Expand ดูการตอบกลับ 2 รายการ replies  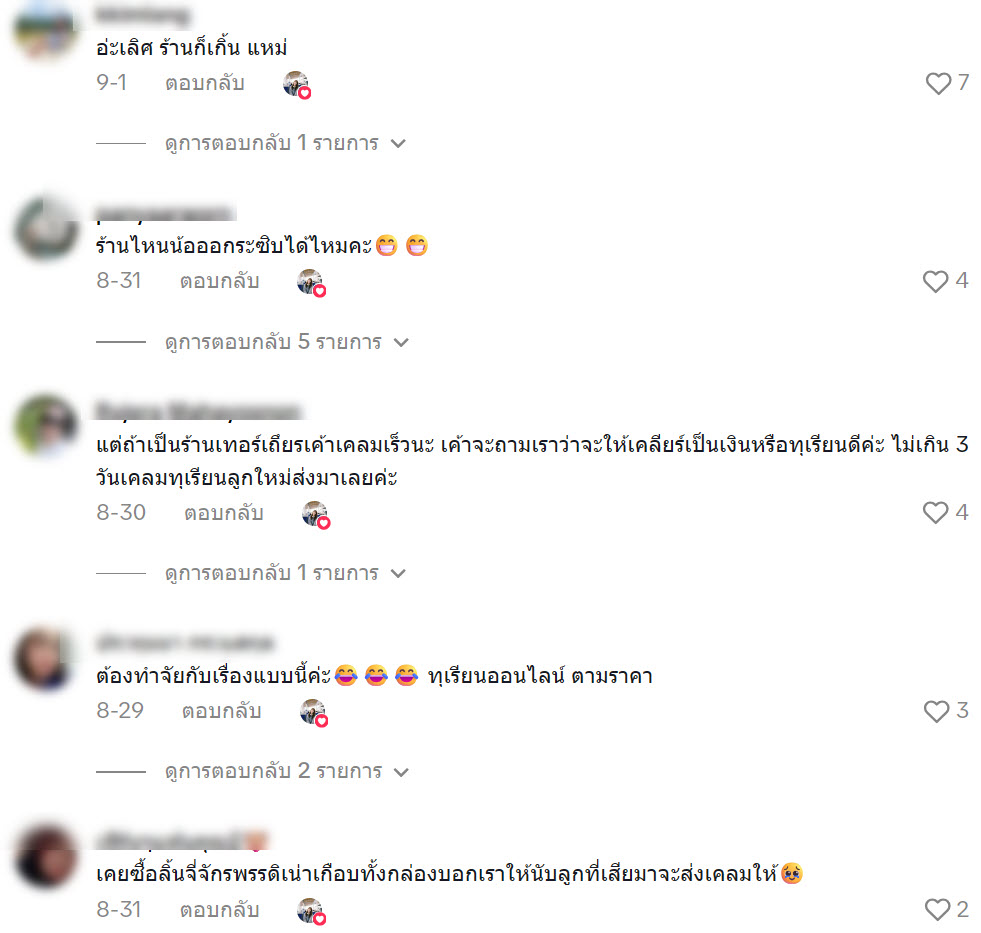point(287,772)
